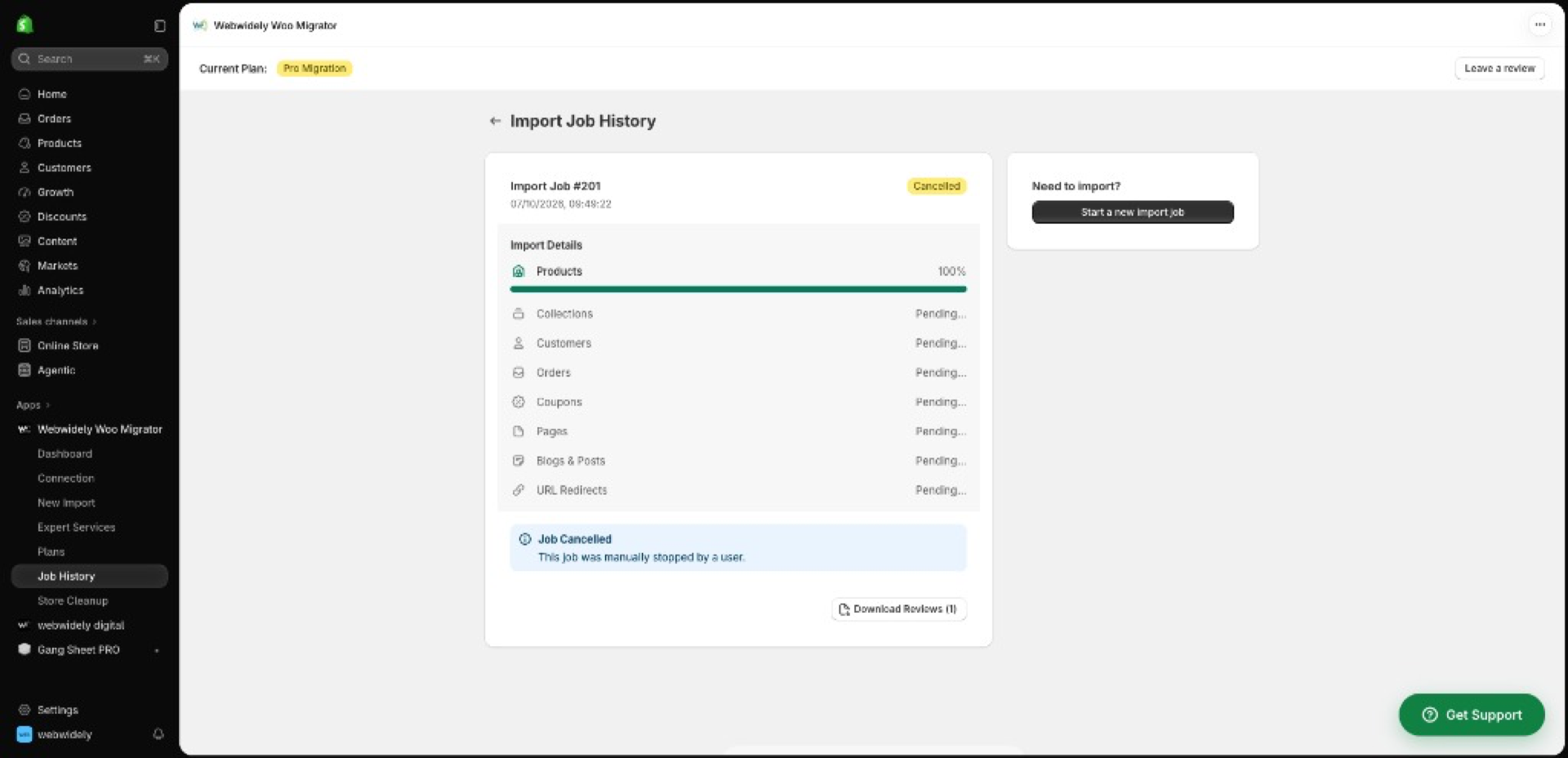1568x758 pixels.
Task: Click the Collections row icon
Action: pyautogui.click(x=519, y=314)
